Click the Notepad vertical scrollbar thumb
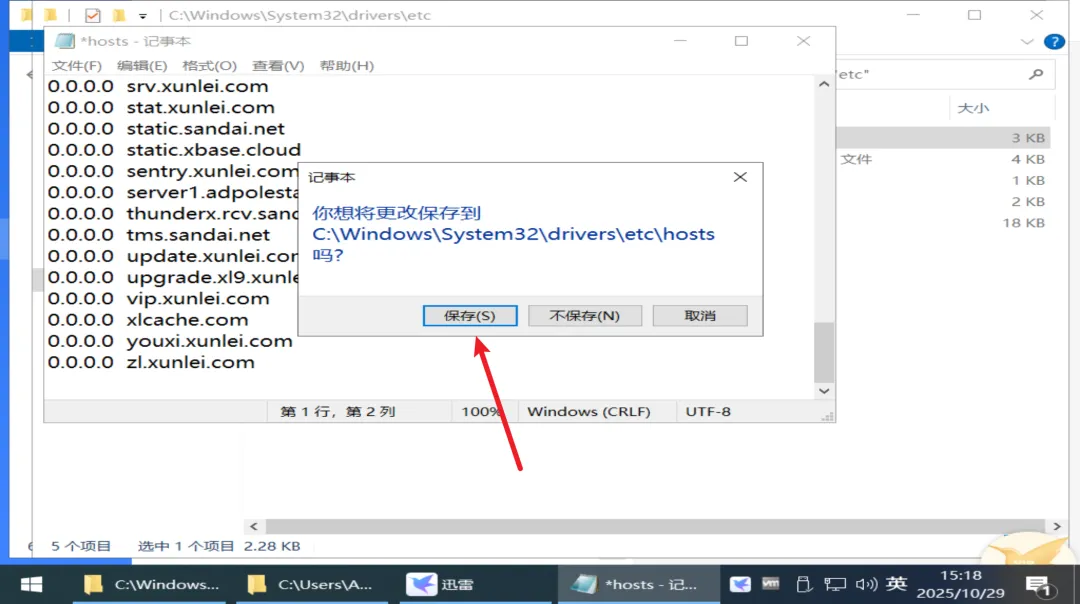 pyautogui.click(x=824, y=352)
